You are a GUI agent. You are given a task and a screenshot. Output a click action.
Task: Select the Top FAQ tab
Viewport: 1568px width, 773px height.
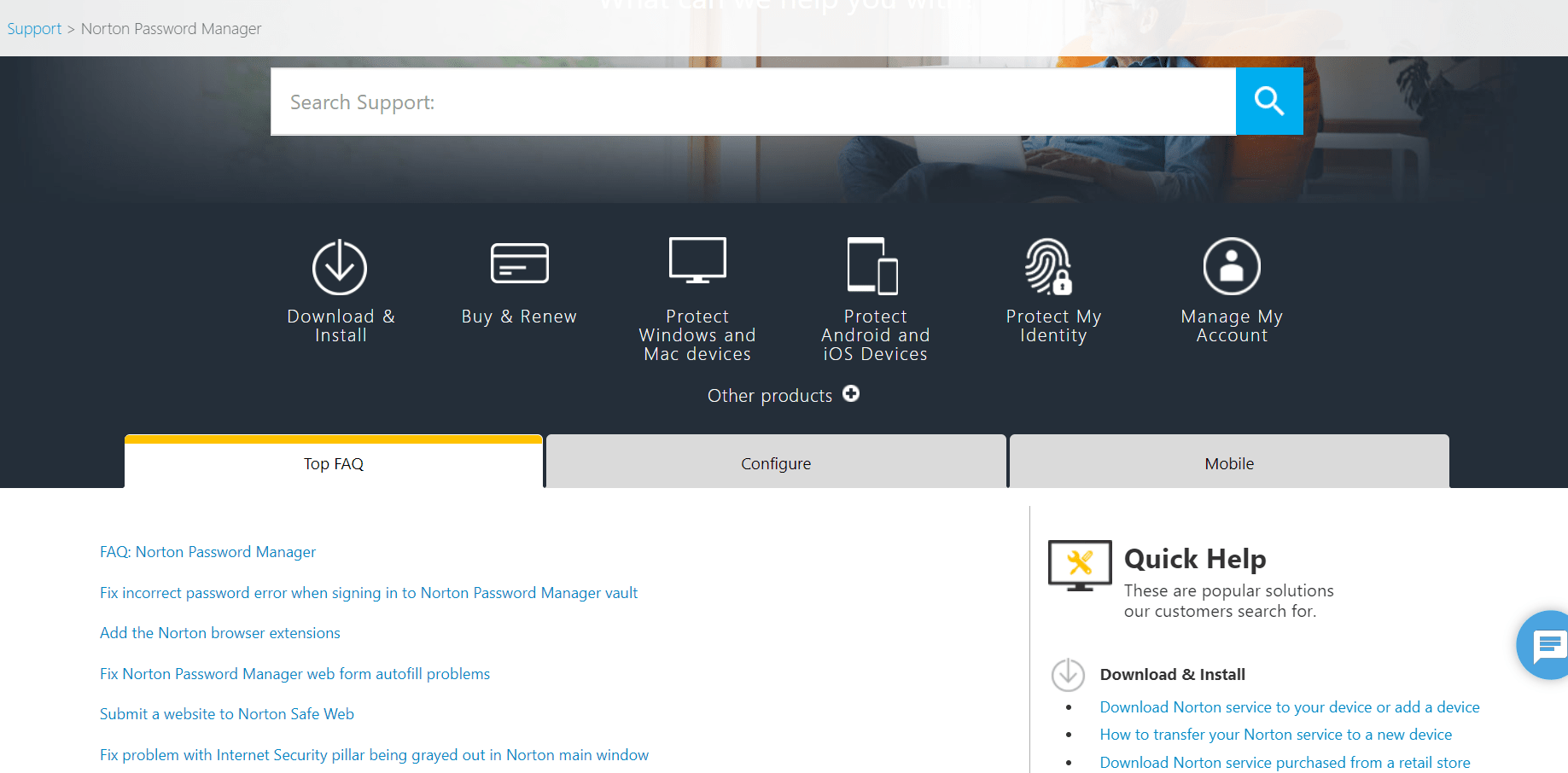coord(332,463)
